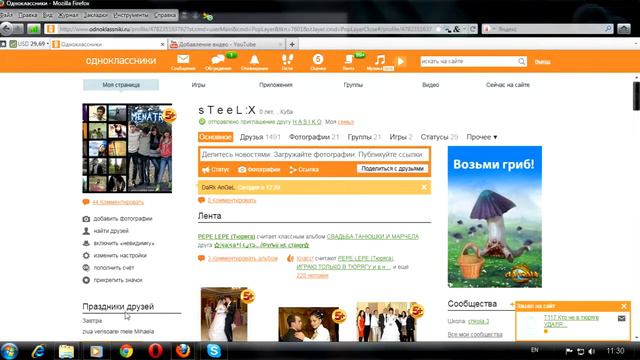Open the Приложения navigation tab

276,85
